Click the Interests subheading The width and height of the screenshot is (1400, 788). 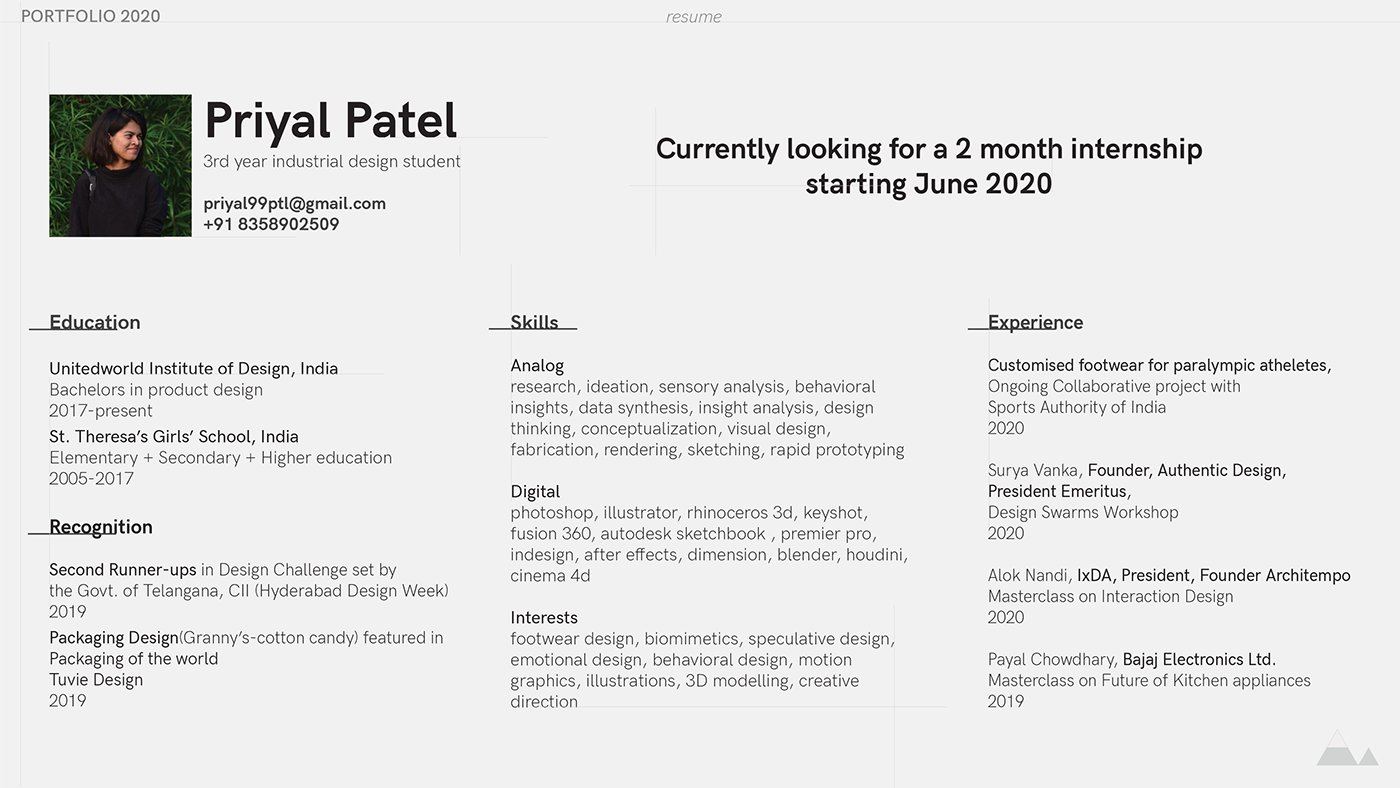pos(544,618)
